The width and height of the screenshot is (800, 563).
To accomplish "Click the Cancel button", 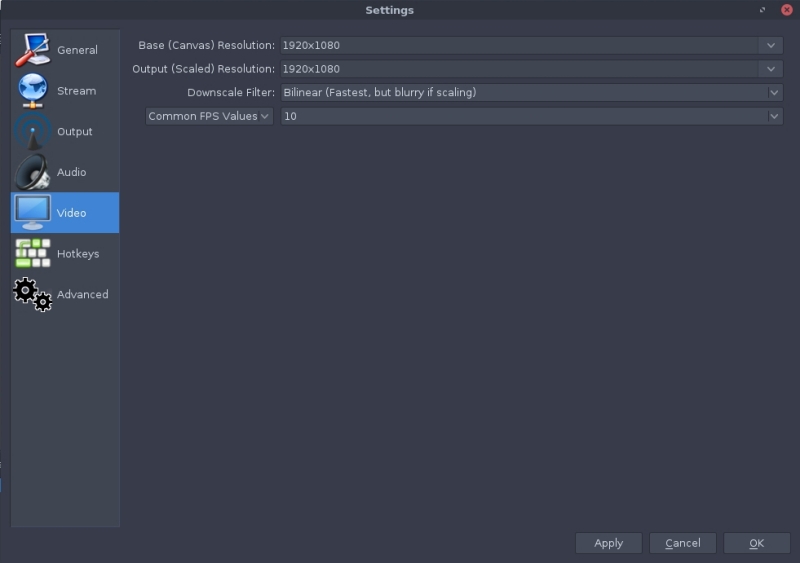I will pyautogui.click(x=682, y=543).
